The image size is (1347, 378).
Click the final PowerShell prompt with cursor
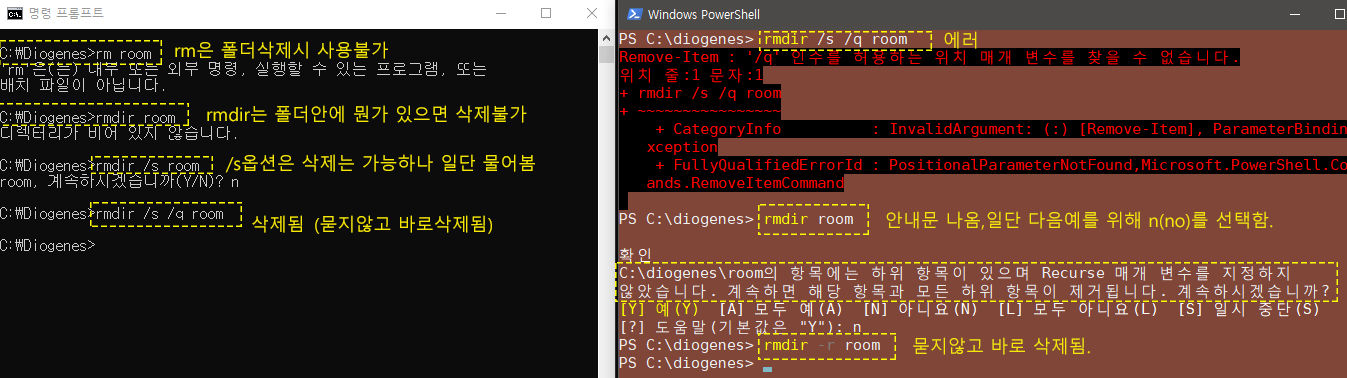point(696,364)
